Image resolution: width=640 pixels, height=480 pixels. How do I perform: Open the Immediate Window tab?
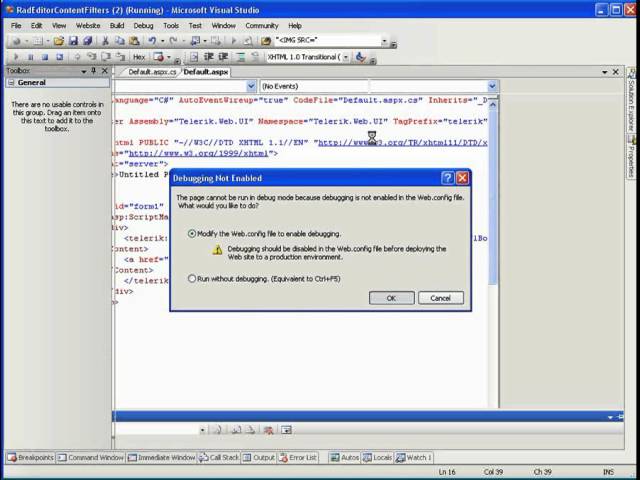coord(162,458)
